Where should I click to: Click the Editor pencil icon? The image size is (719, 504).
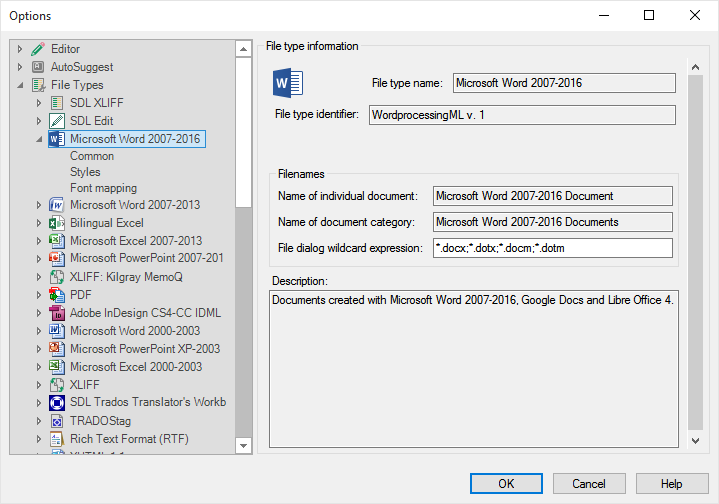(x=38, y=49)
